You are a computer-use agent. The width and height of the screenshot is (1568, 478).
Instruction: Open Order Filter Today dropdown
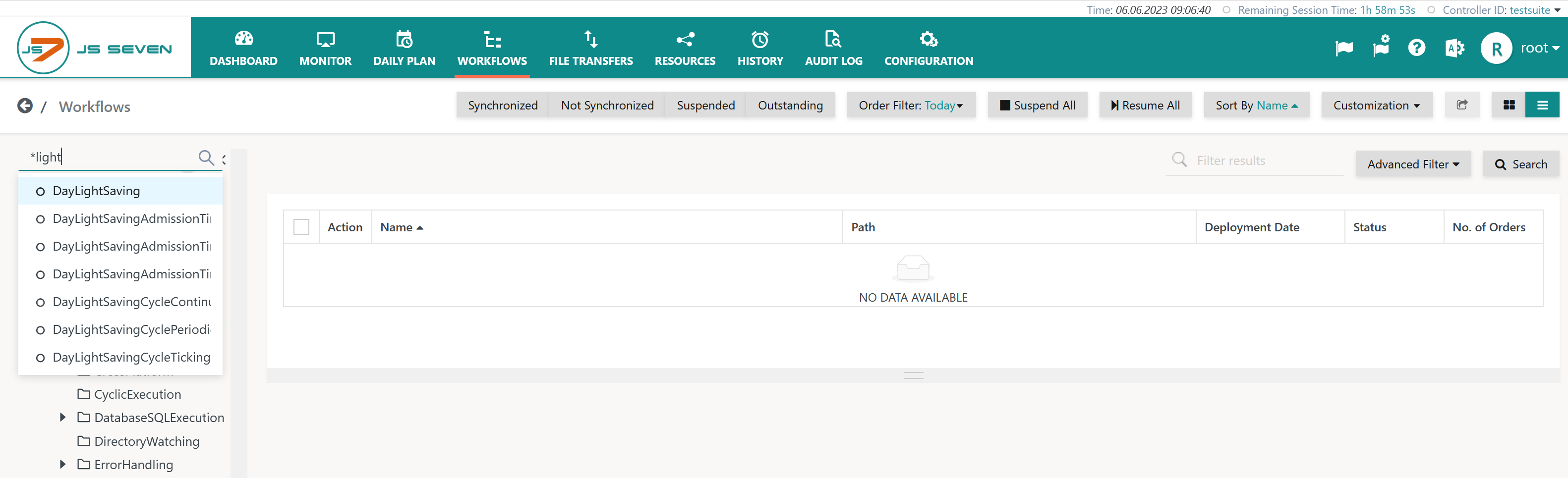pyautogui.click(x=911, y=105)
